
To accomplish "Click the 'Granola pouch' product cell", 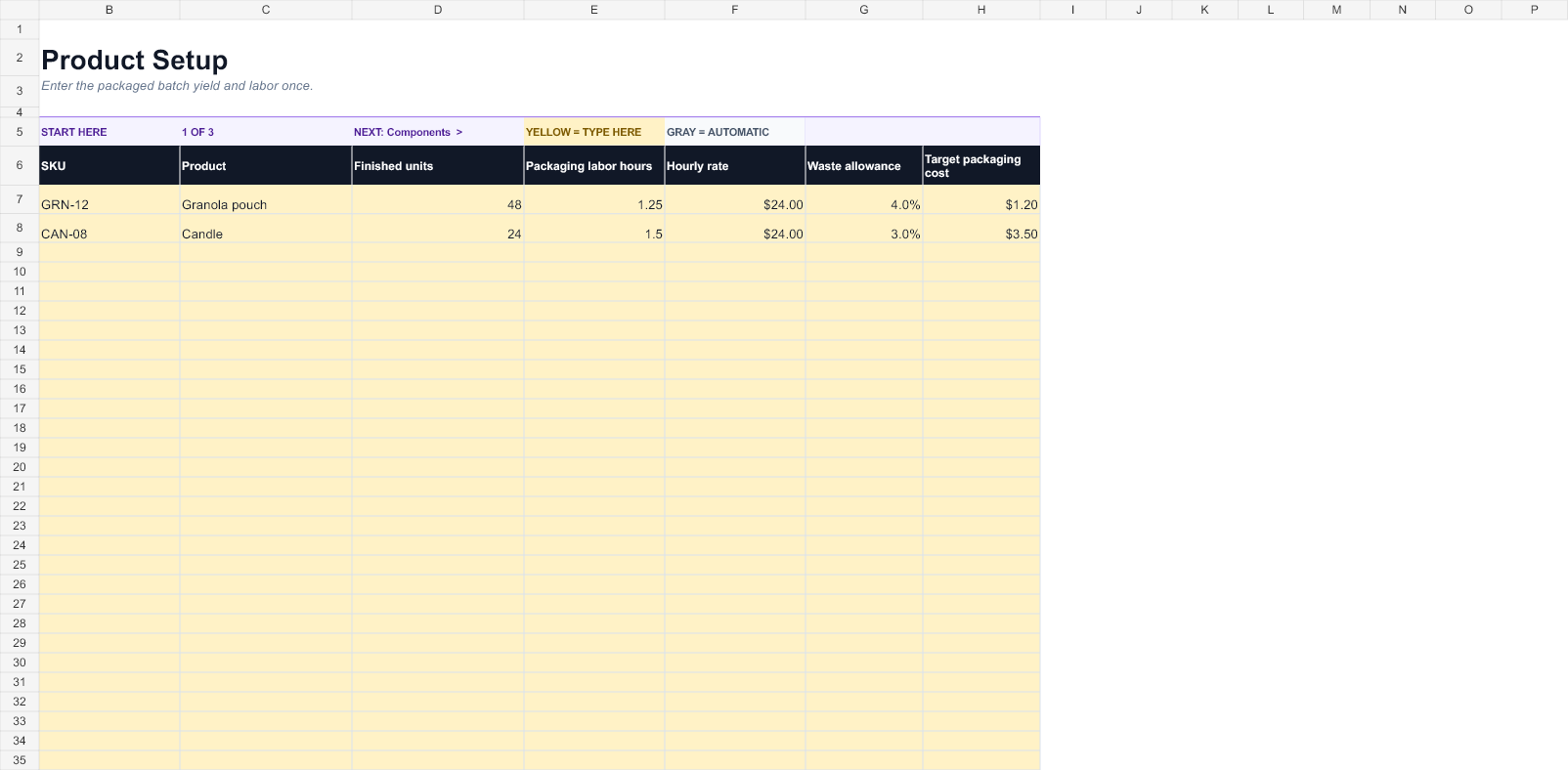I will coord(266,199).
